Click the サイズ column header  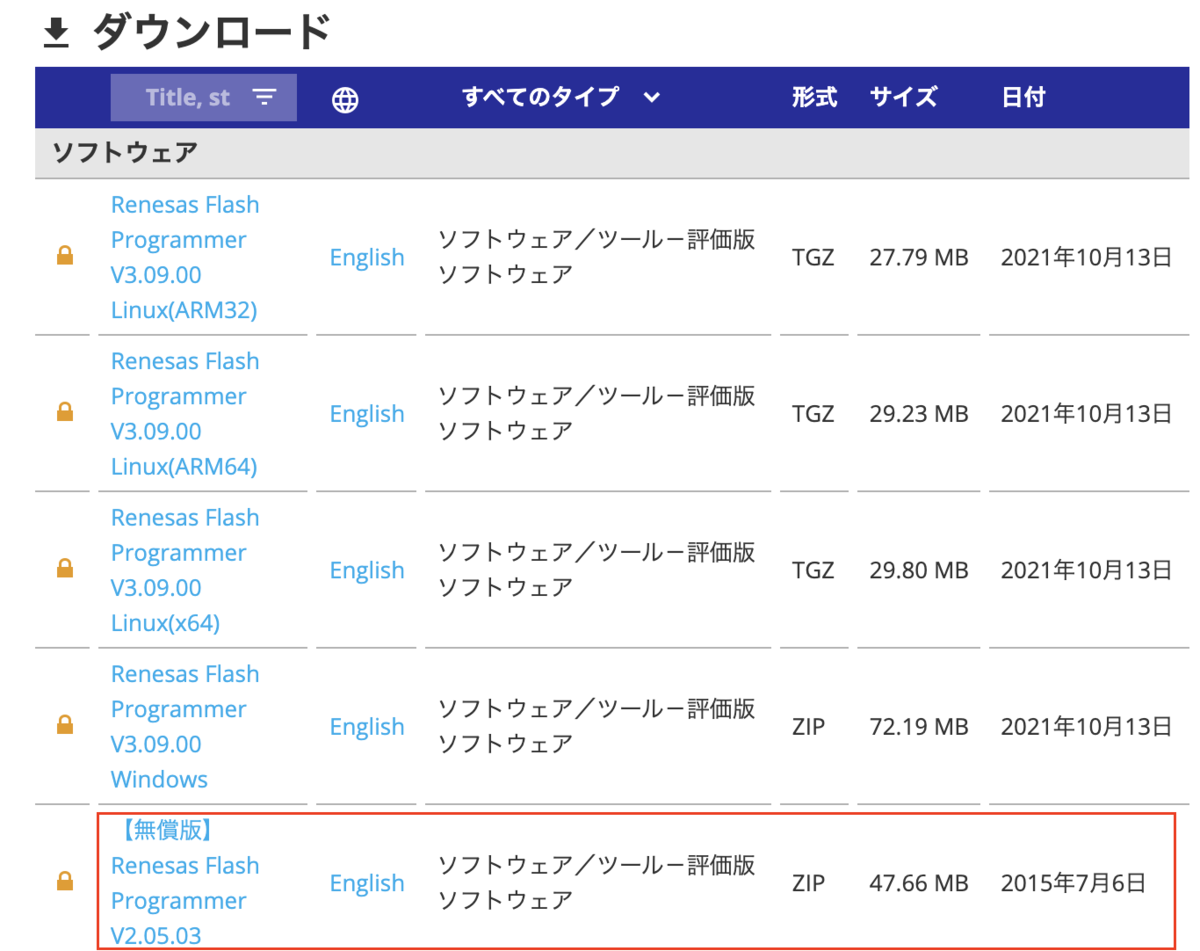tap(903, 97)
